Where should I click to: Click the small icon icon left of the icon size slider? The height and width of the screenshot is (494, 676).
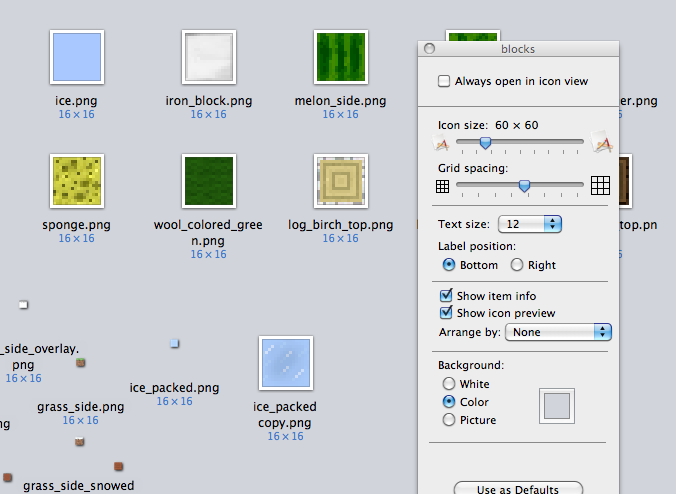pyautogui.click(x=441, y=144)
